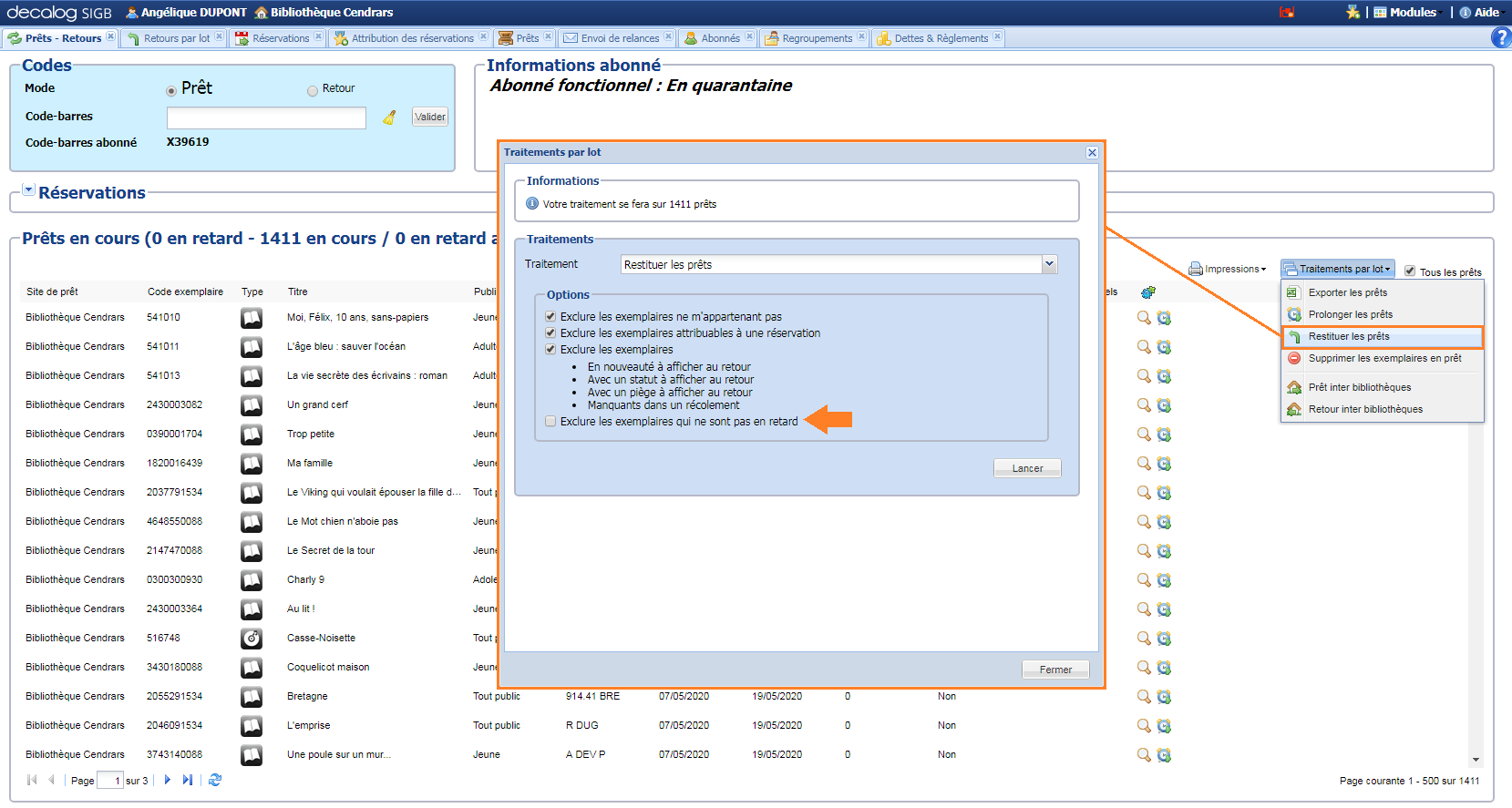Jump to the last page arrow

pos(188,780)
